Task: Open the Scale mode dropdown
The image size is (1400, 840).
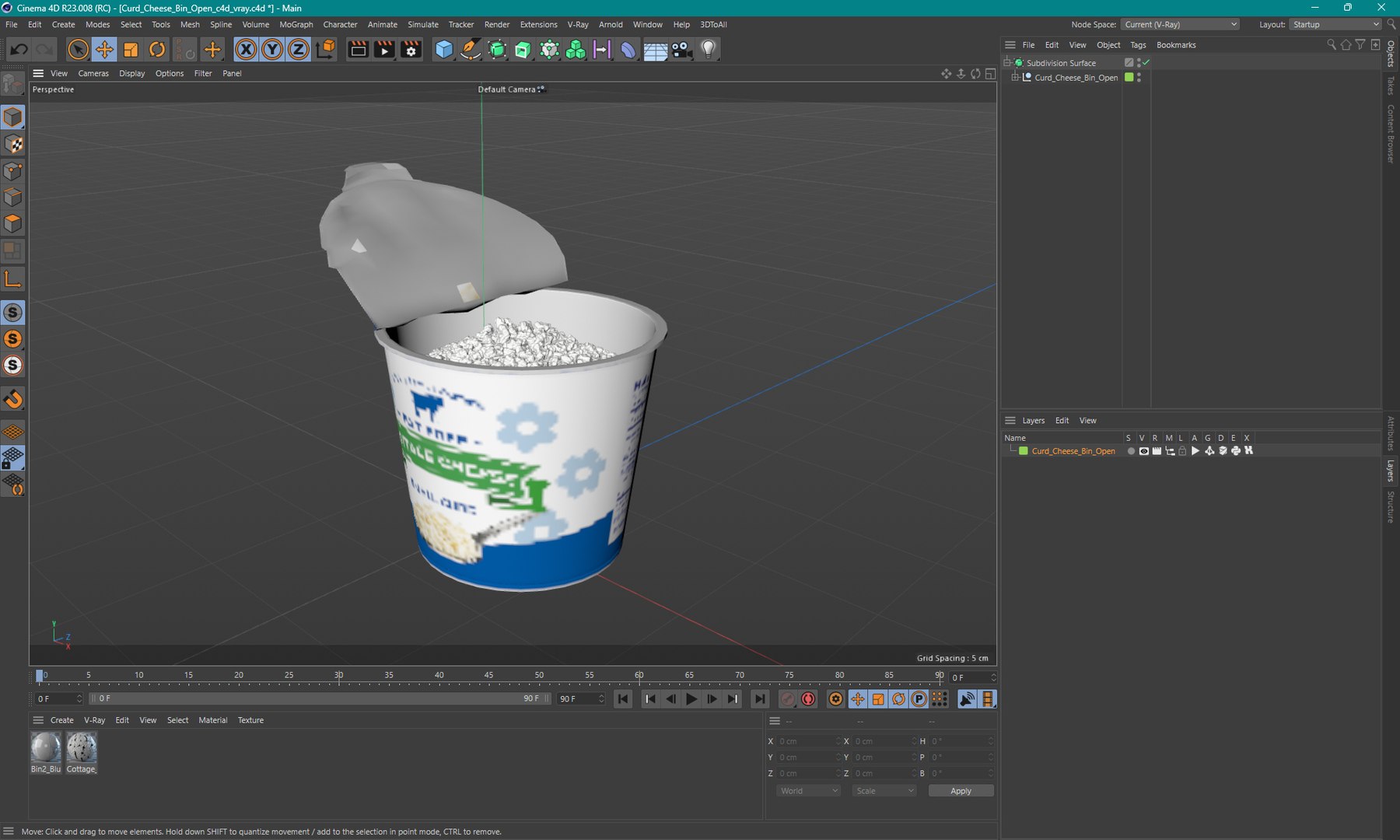Action: pos(884,791)
